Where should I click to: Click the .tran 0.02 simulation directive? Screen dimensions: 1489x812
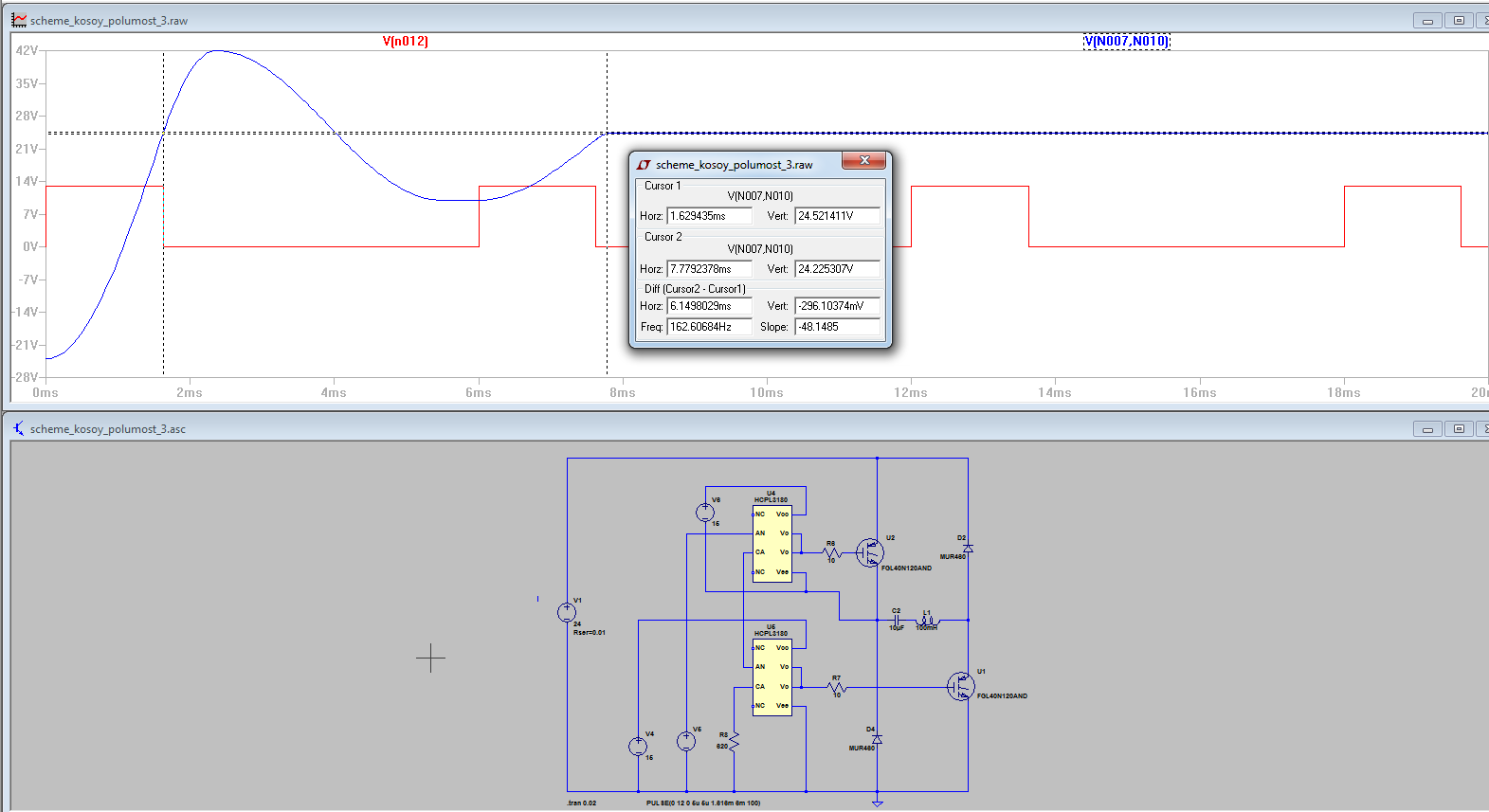point(582,803)
